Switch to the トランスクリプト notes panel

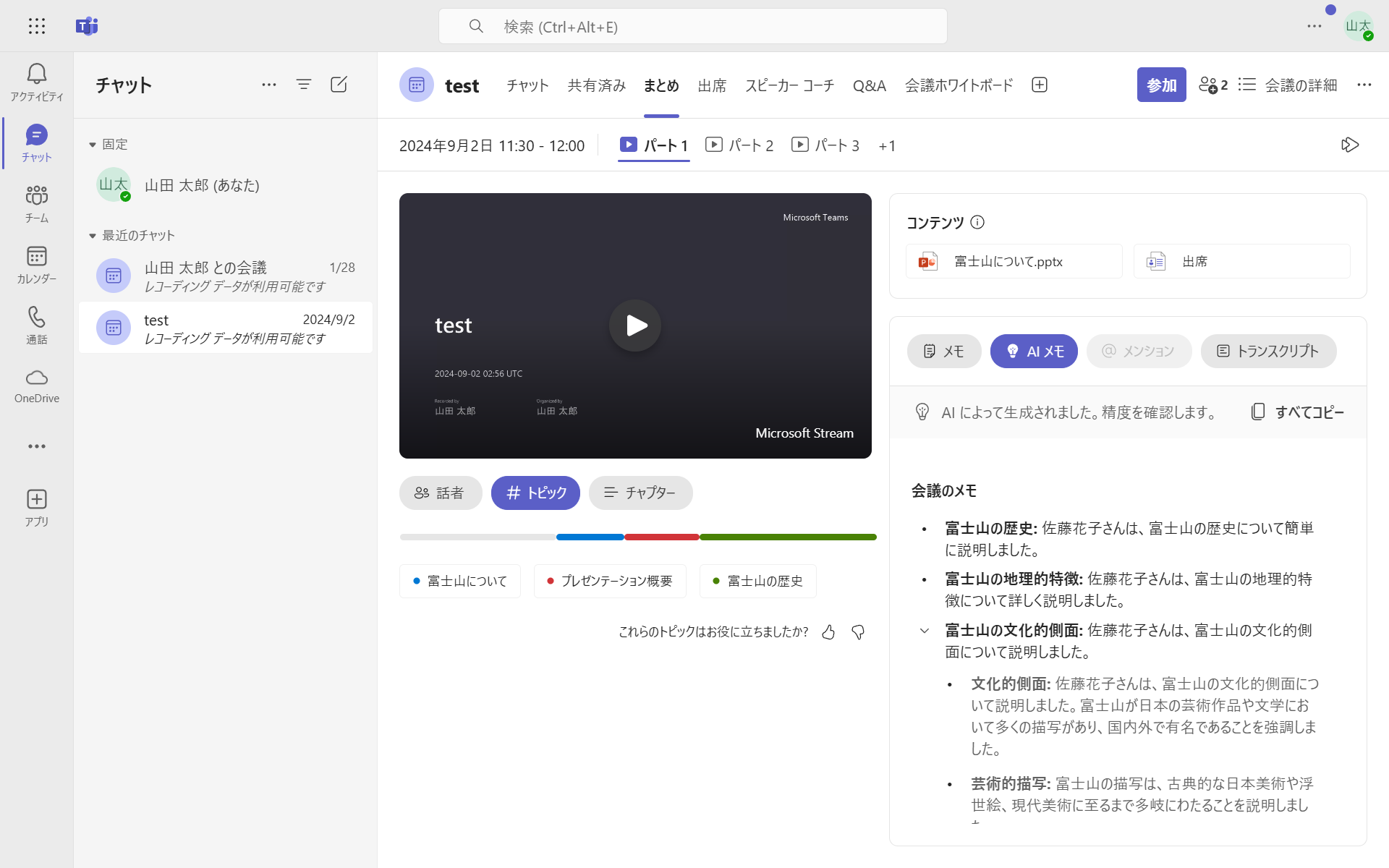pyautogui.click(x=1268, y=351)
